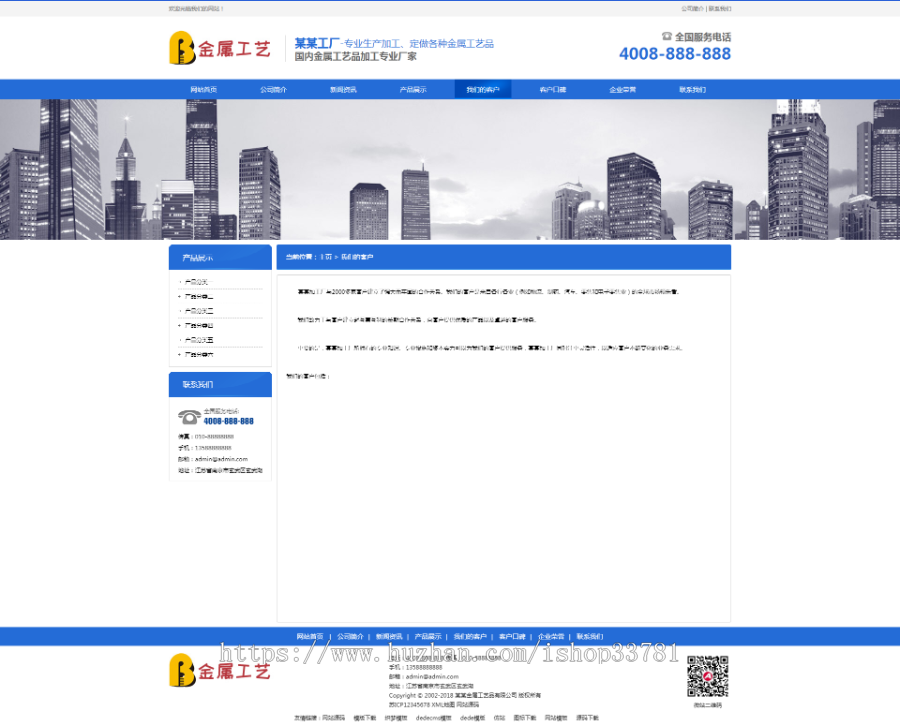Click the footer 金属工艺 logo
Image resolution: width=900 pixels, height=726 pixels.
pos(220,670)
